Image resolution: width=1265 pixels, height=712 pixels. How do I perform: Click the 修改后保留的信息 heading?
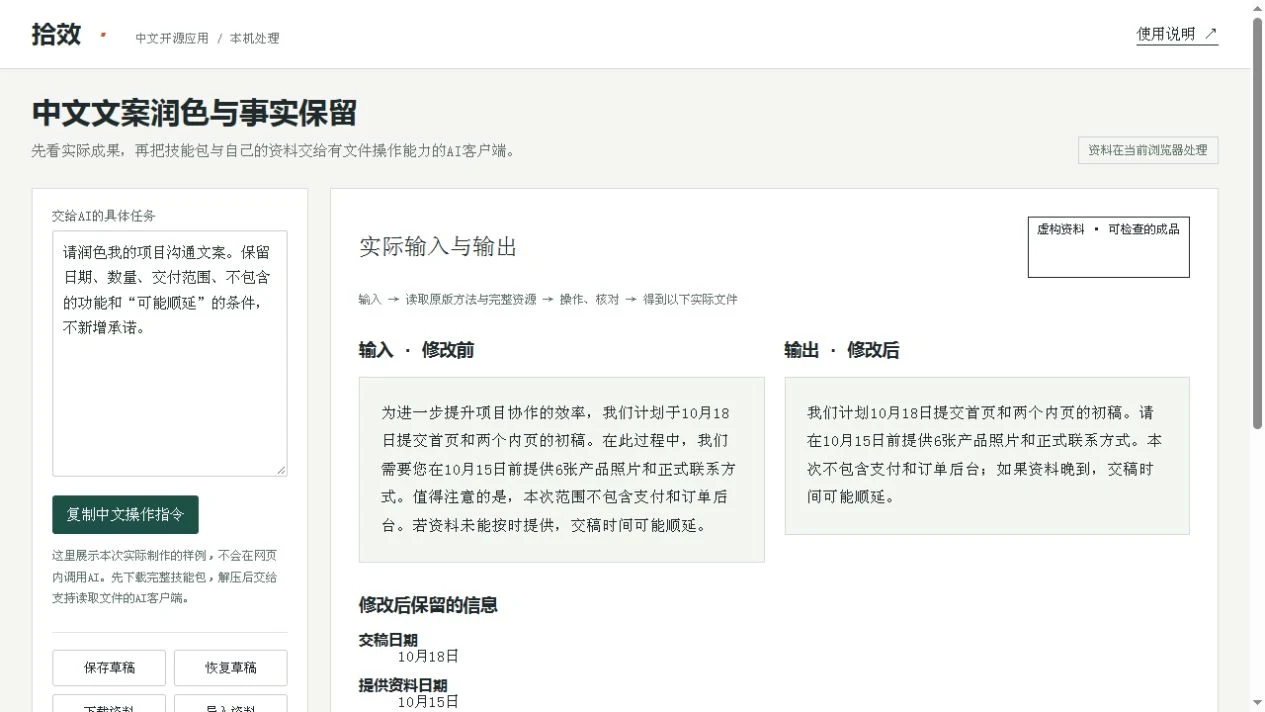428,605
